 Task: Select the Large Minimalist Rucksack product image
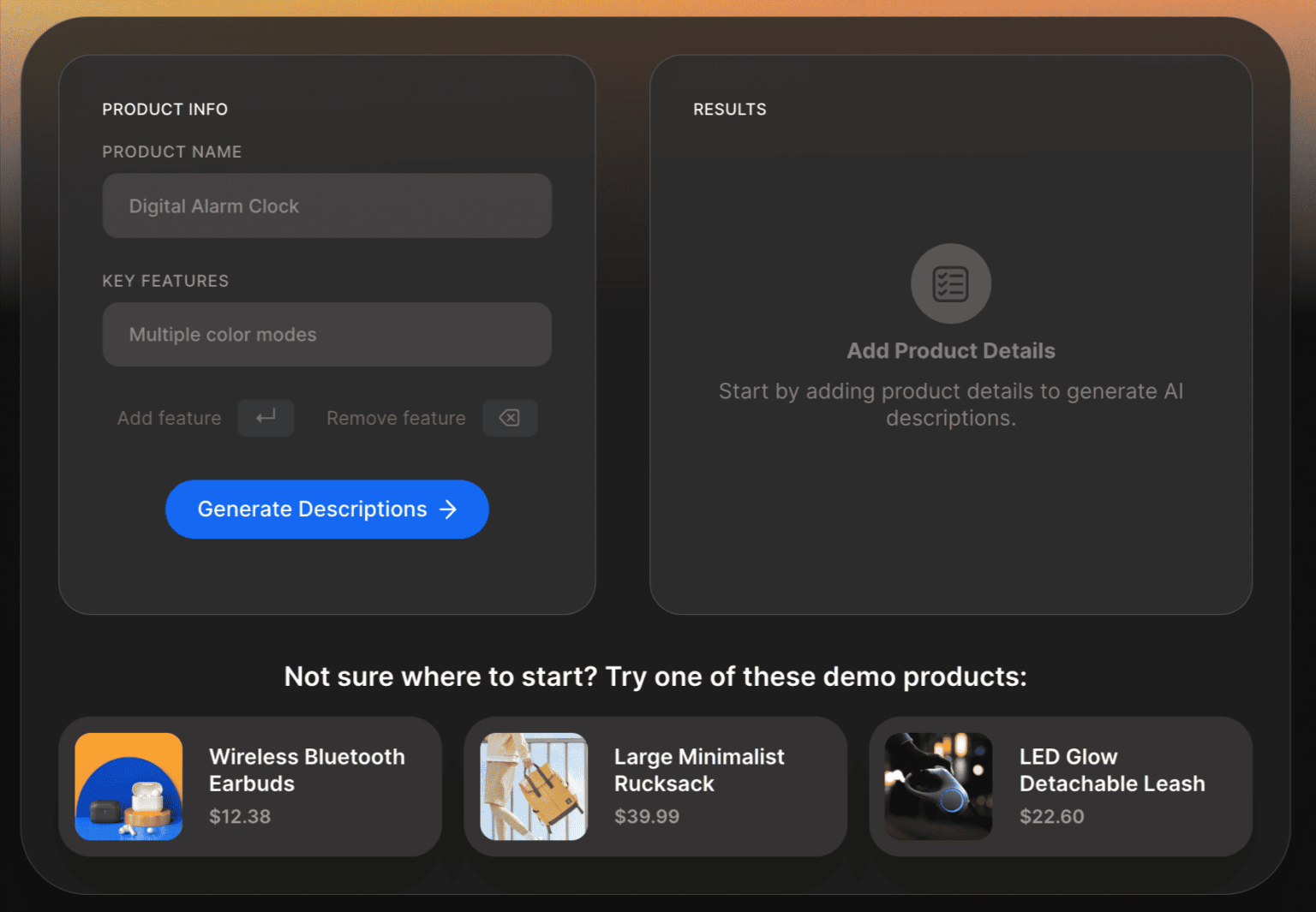(x=533, y=786)
